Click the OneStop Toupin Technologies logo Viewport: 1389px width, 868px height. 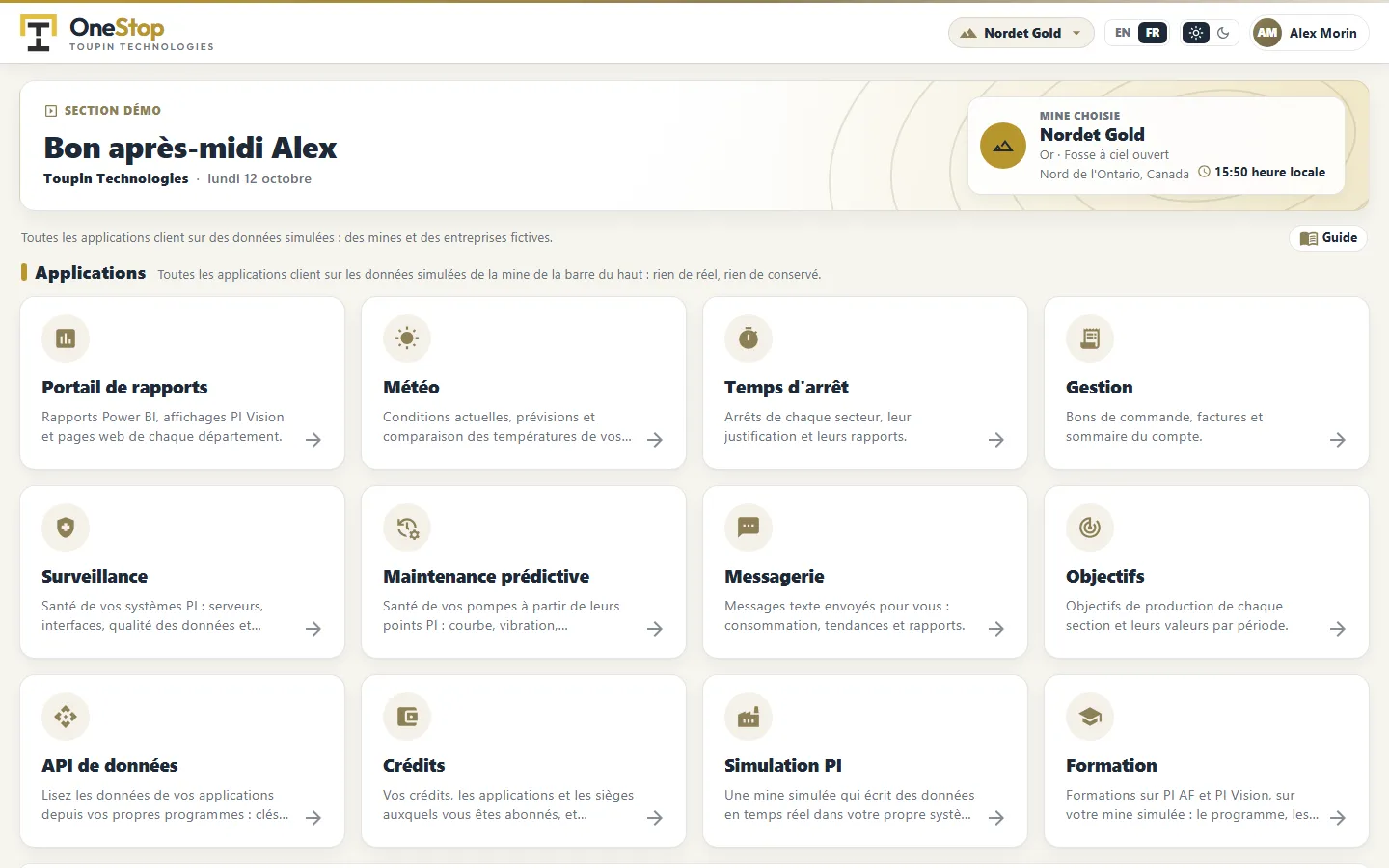tap(117, 33)
